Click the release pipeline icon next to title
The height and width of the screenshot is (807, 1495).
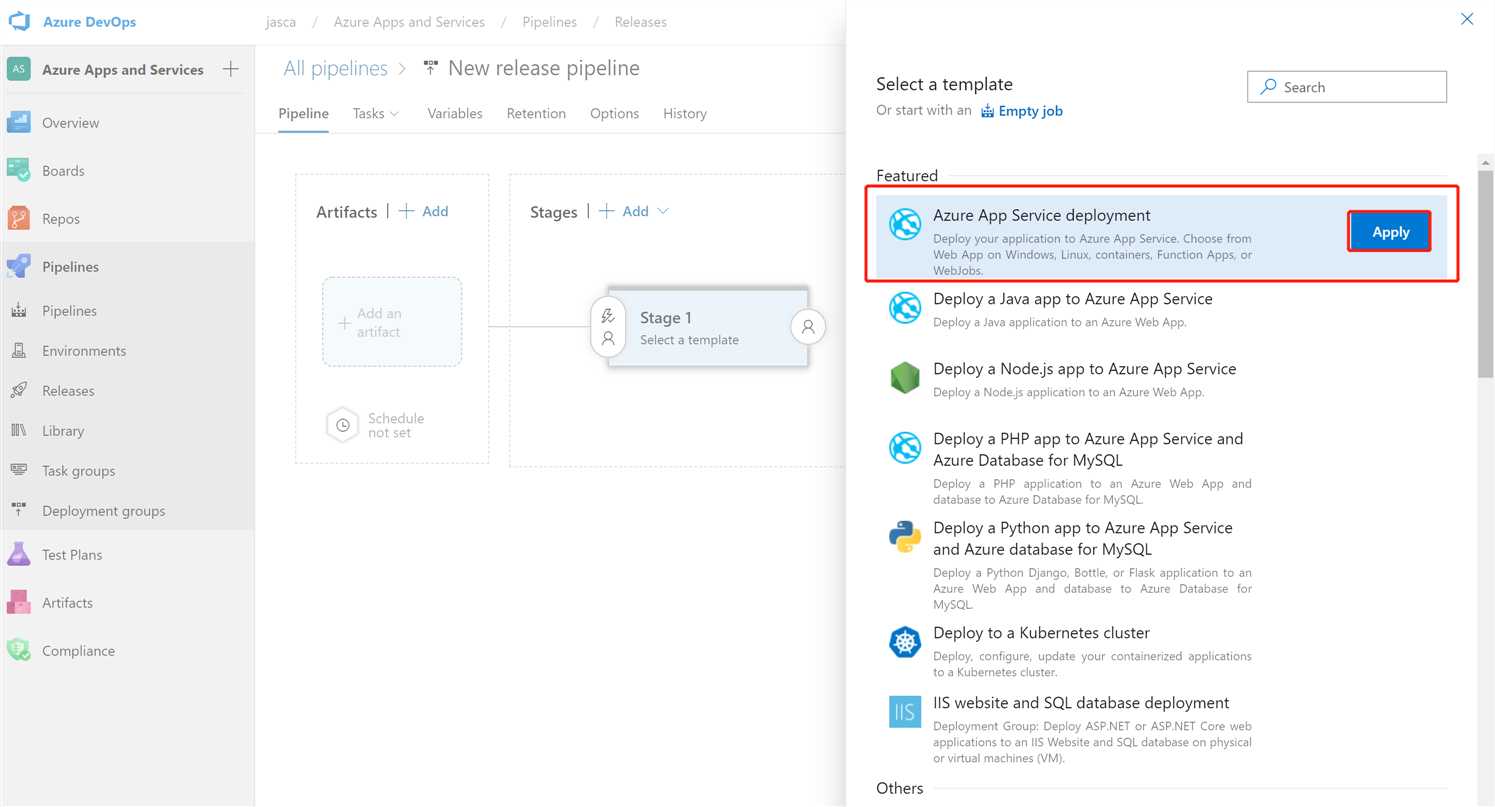tap(431, 68)
